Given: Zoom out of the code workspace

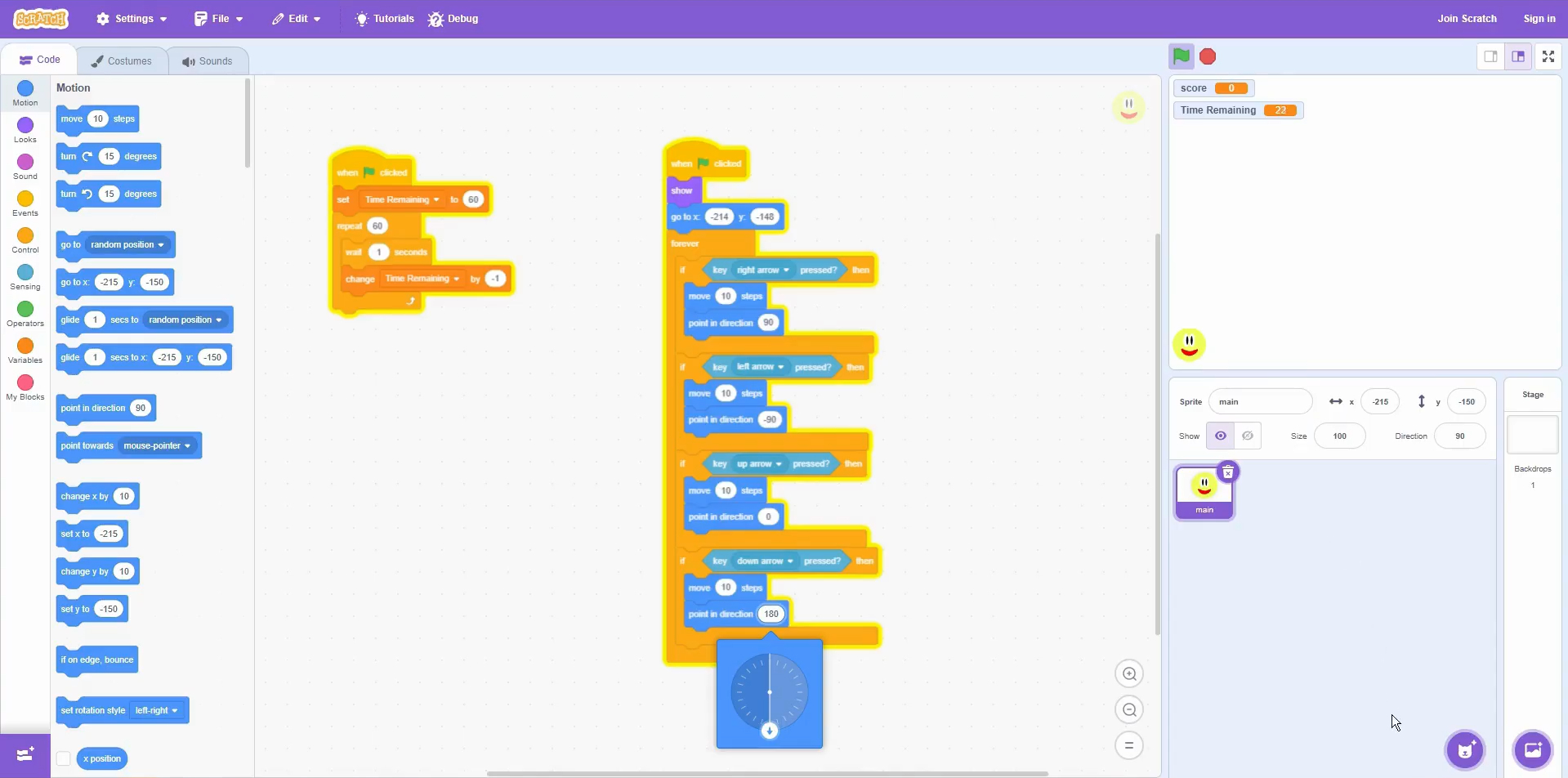Looking at the screenshot, I should (1129, 710).
